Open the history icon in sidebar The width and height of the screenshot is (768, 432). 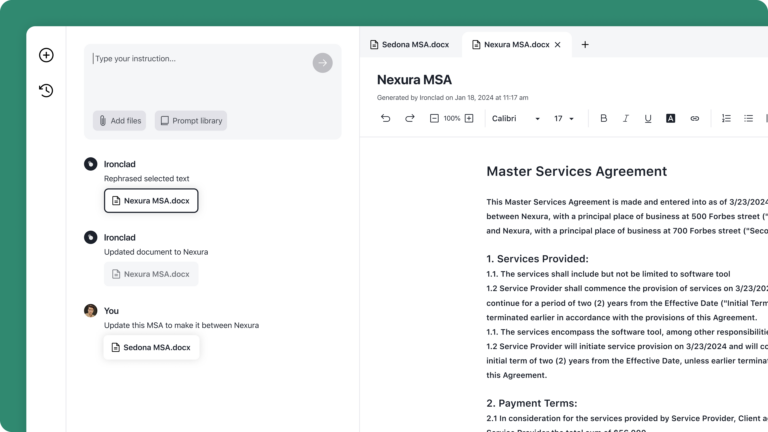pos(46,91)
